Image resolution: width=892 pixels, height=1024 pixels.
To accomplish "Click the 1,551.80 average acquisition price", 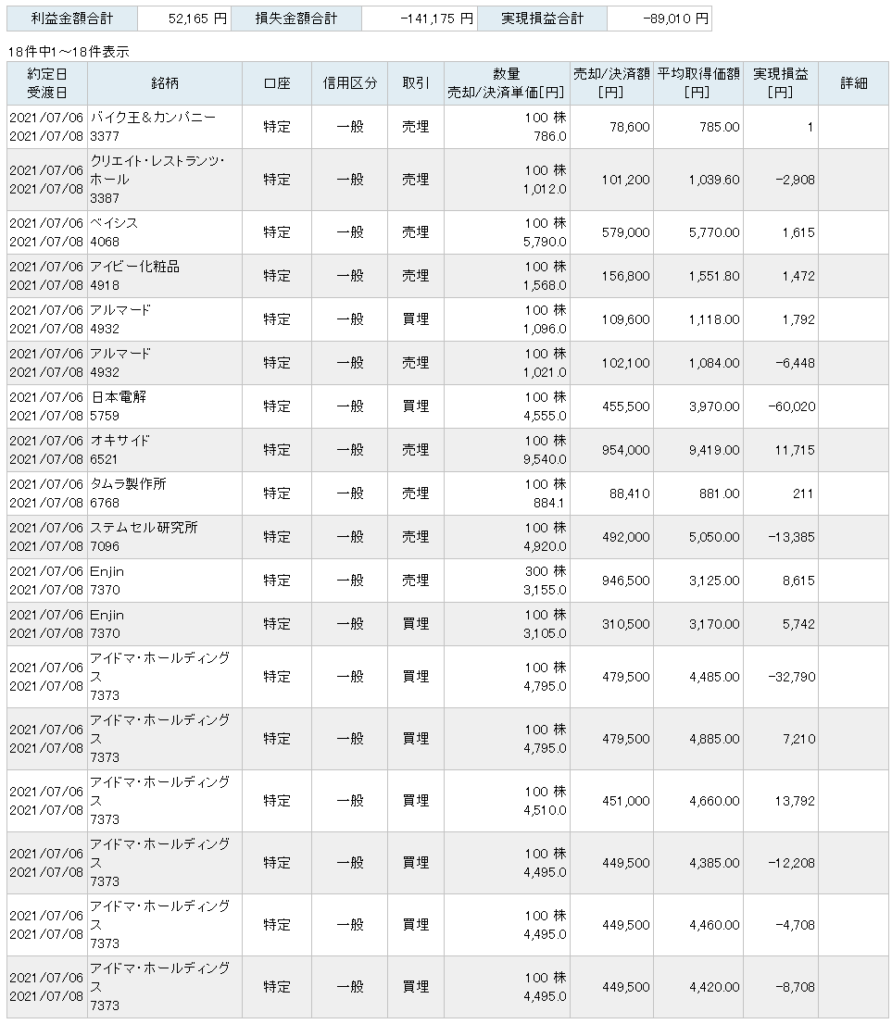I will pos(714,276).
